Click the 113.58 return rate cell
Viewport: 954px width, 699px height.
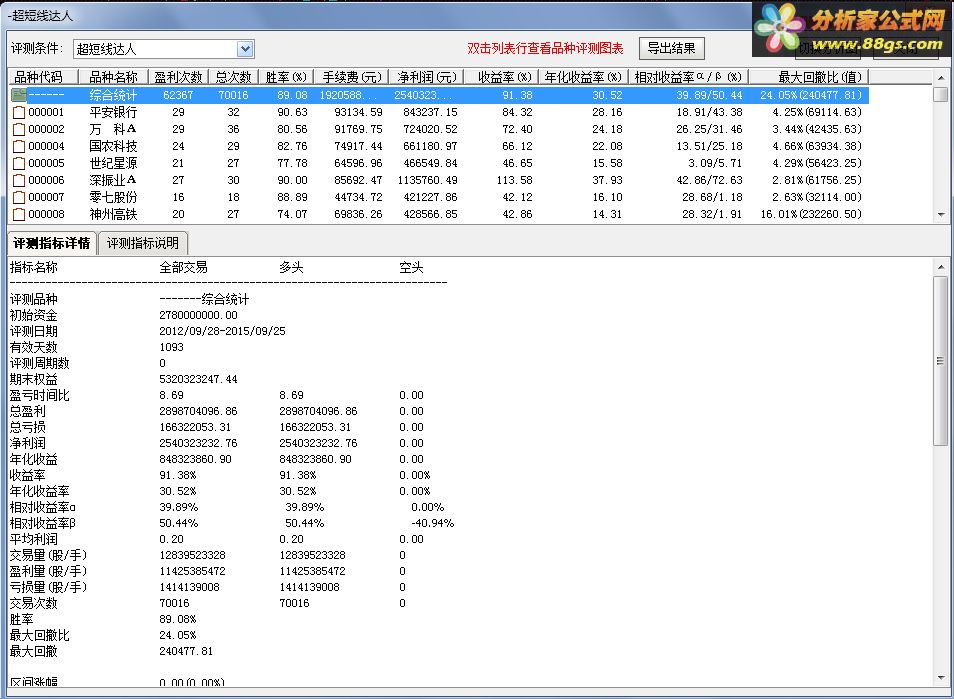click(514, 181)
